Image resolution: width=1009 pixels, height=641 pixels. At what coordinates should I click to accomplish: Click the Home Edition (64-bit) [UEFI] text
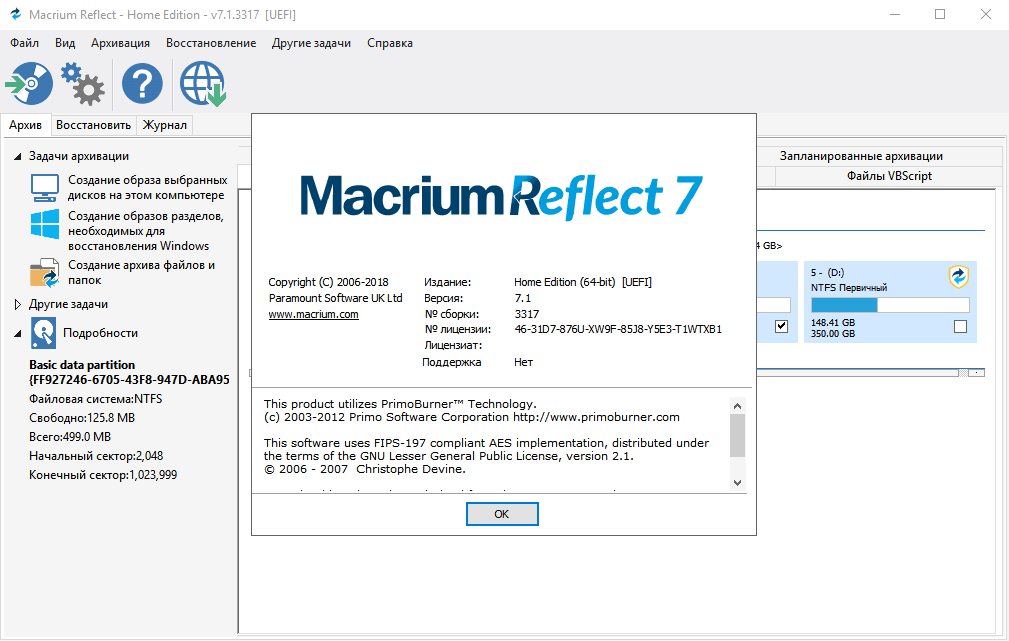pos(583,282)
